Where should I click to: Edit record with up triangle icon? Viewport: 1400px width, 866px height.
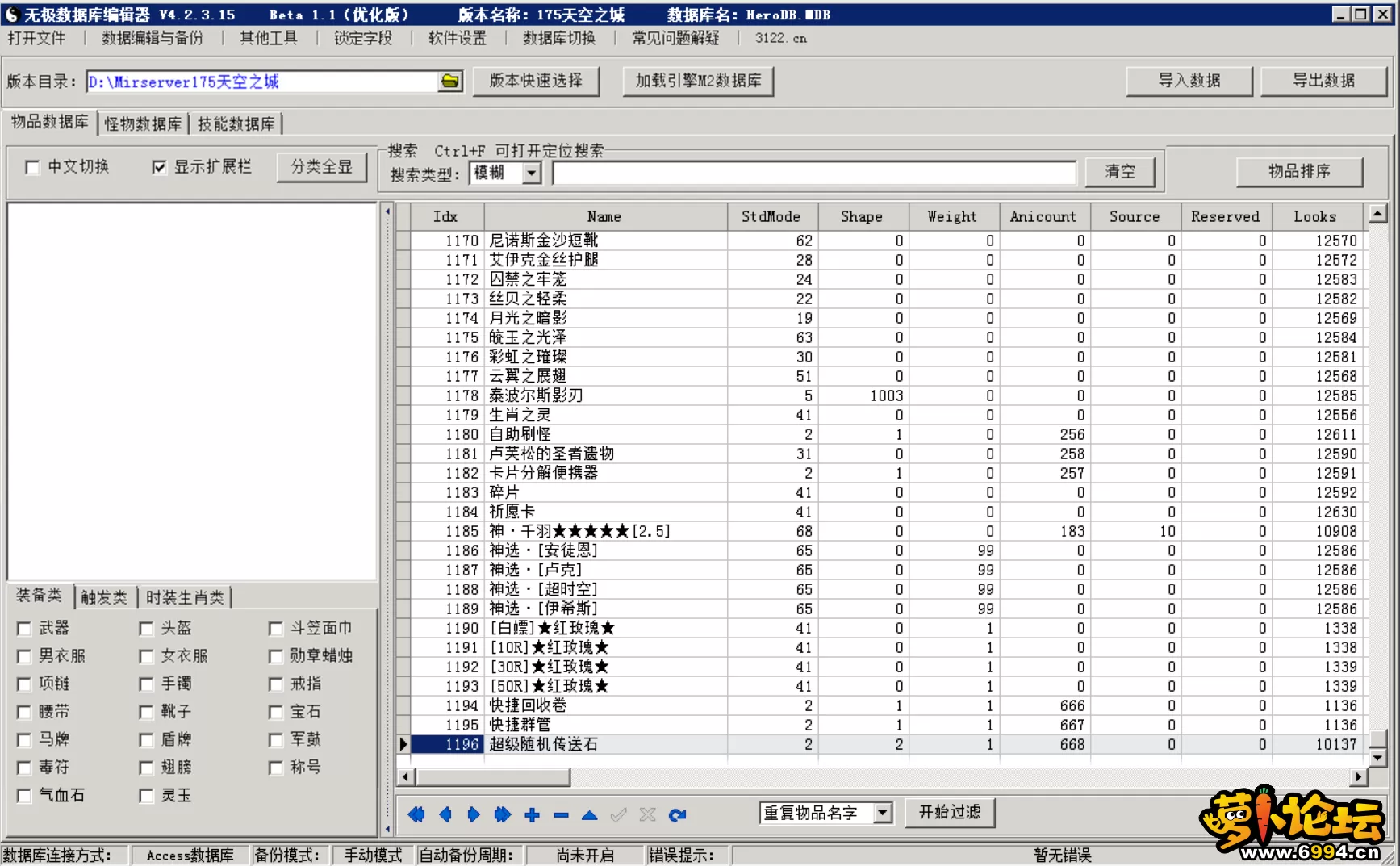tap(590, 814)
